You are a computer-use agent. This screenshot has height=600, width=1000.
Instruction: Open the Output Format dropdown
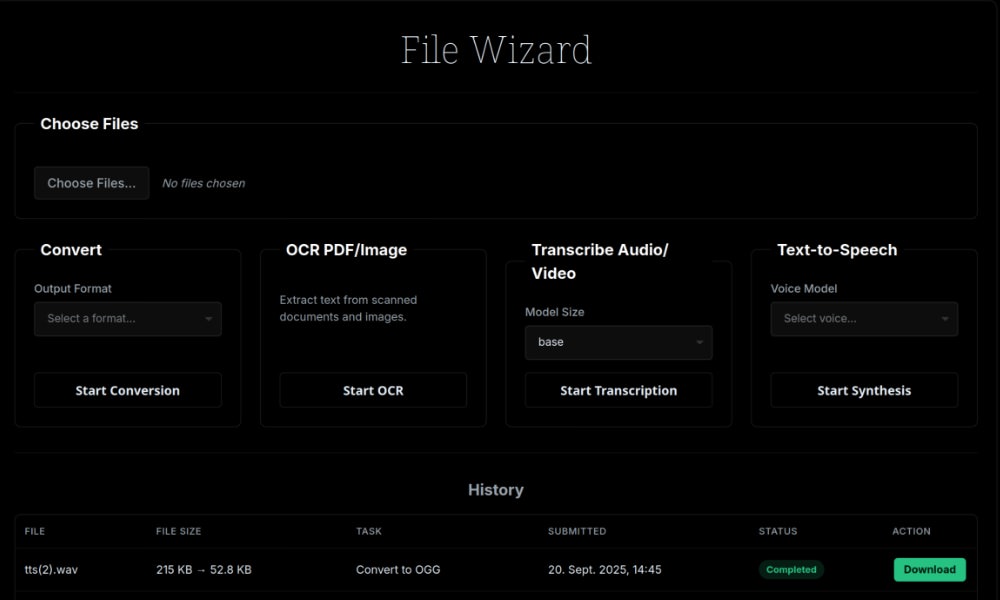pos(127,318)
